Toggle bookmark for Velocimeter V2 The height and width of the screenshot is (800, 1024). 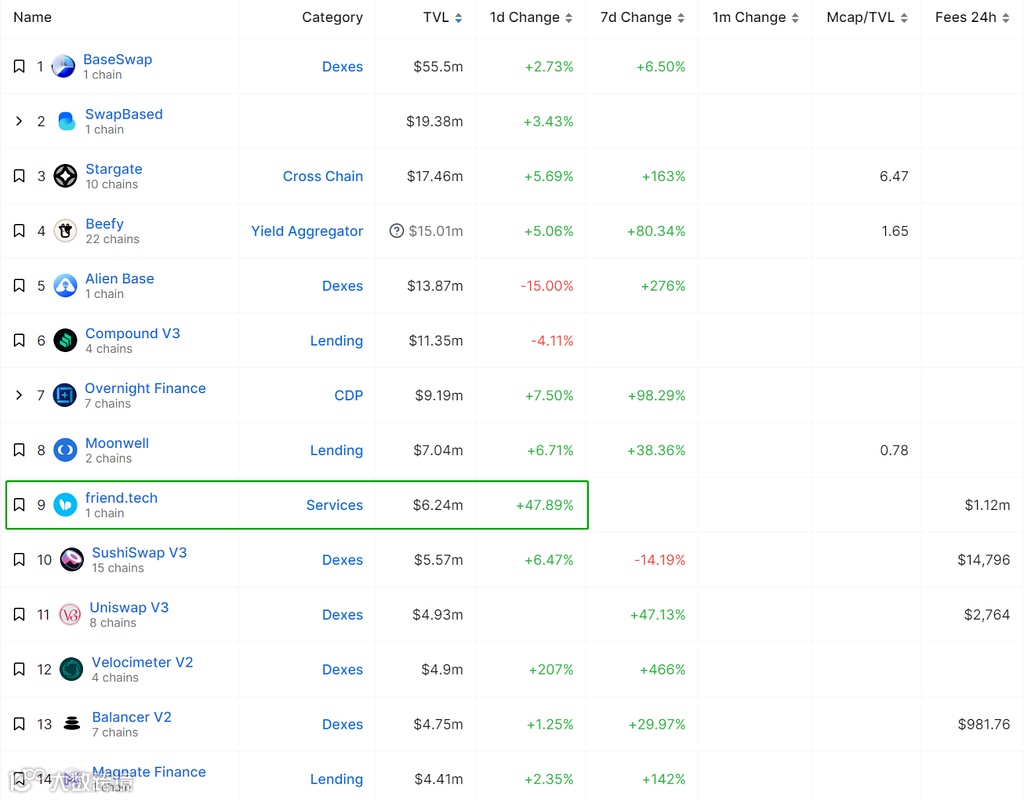click(x=20, y=670)
